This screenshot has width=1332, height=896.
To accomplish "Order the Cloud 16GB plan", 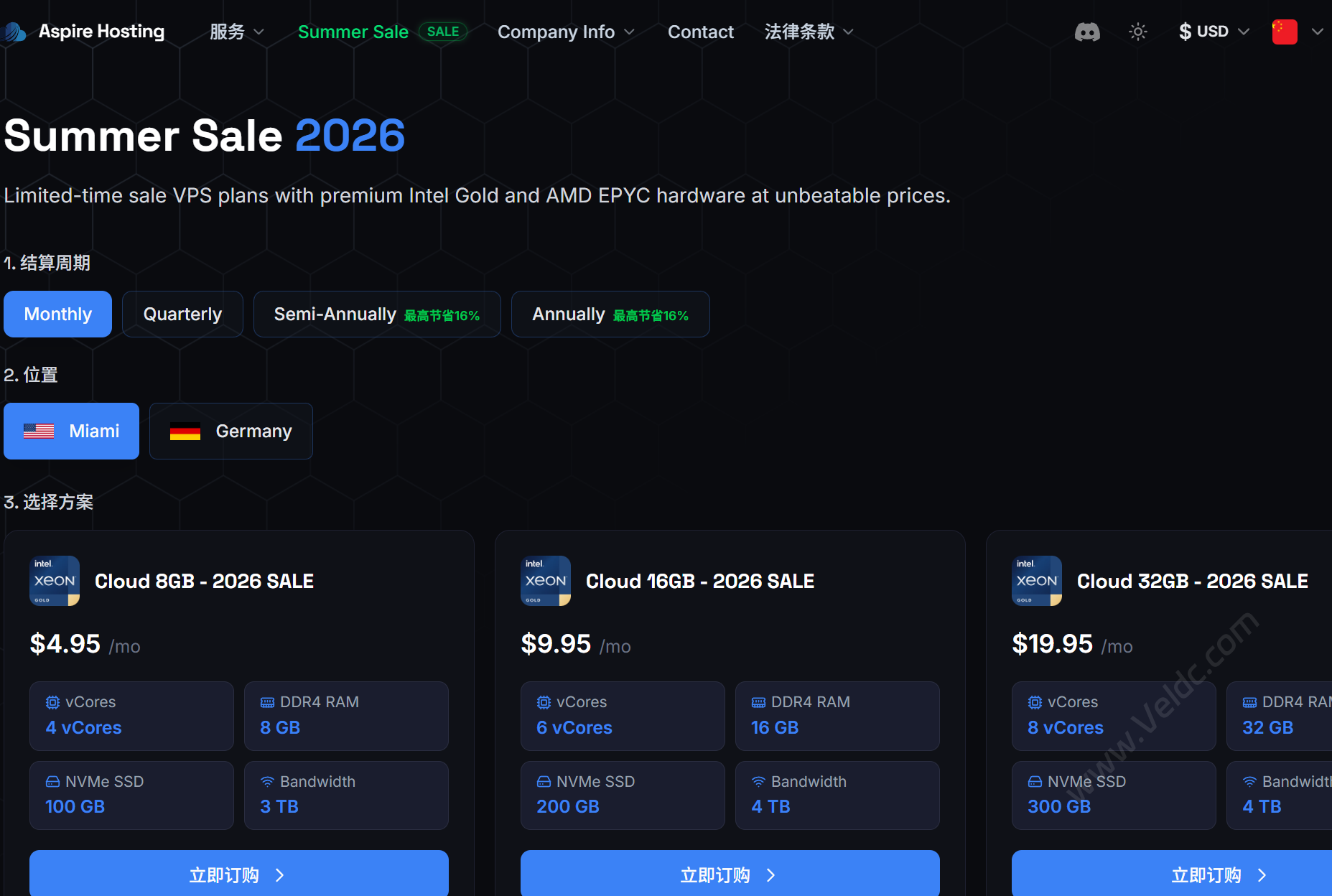I will (730, 874).
